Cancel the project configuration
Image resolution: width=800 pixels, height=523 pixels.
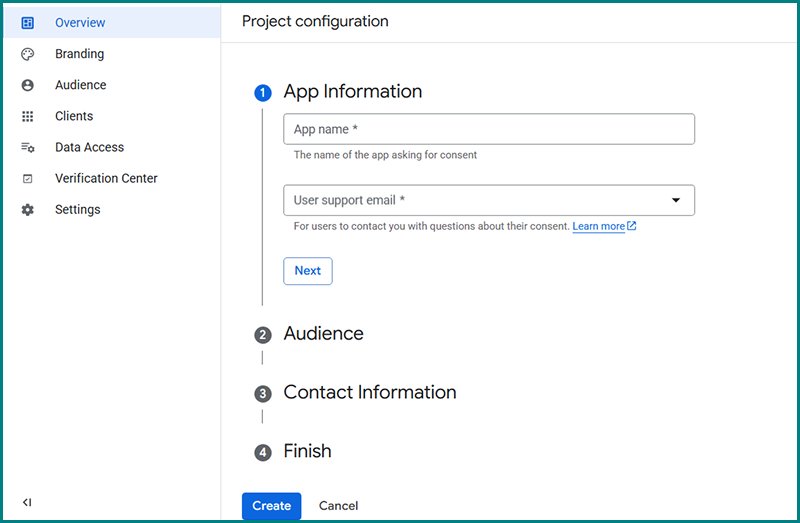click(338, 506)
